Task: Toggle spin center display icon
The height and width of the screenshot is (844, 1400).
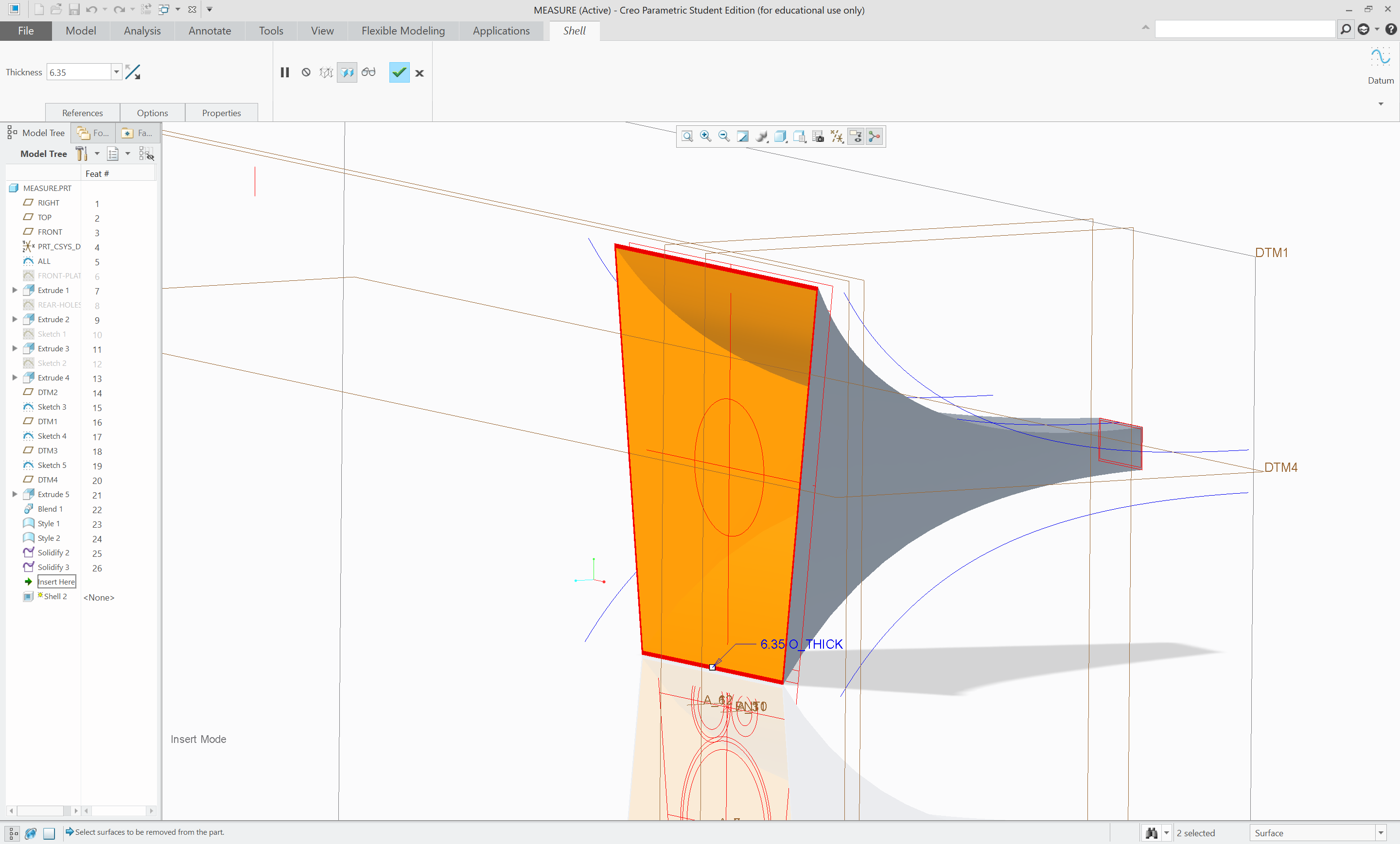Action: coord(875,137)
